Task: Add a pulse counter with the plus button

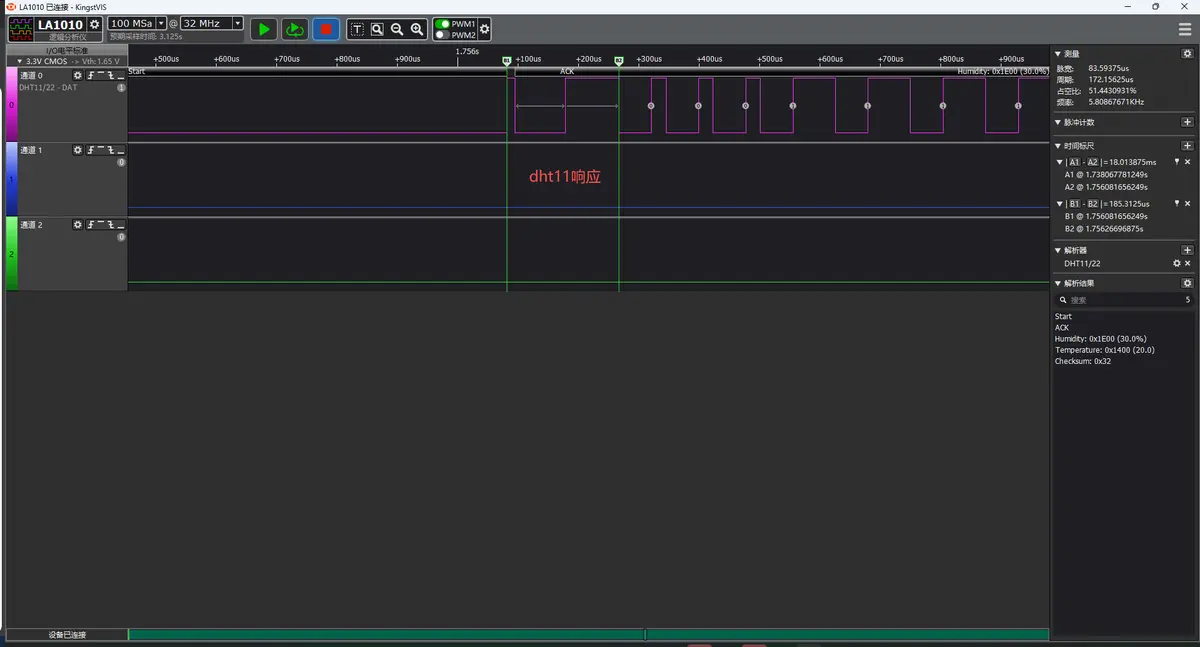Action: pos(1188,122)
